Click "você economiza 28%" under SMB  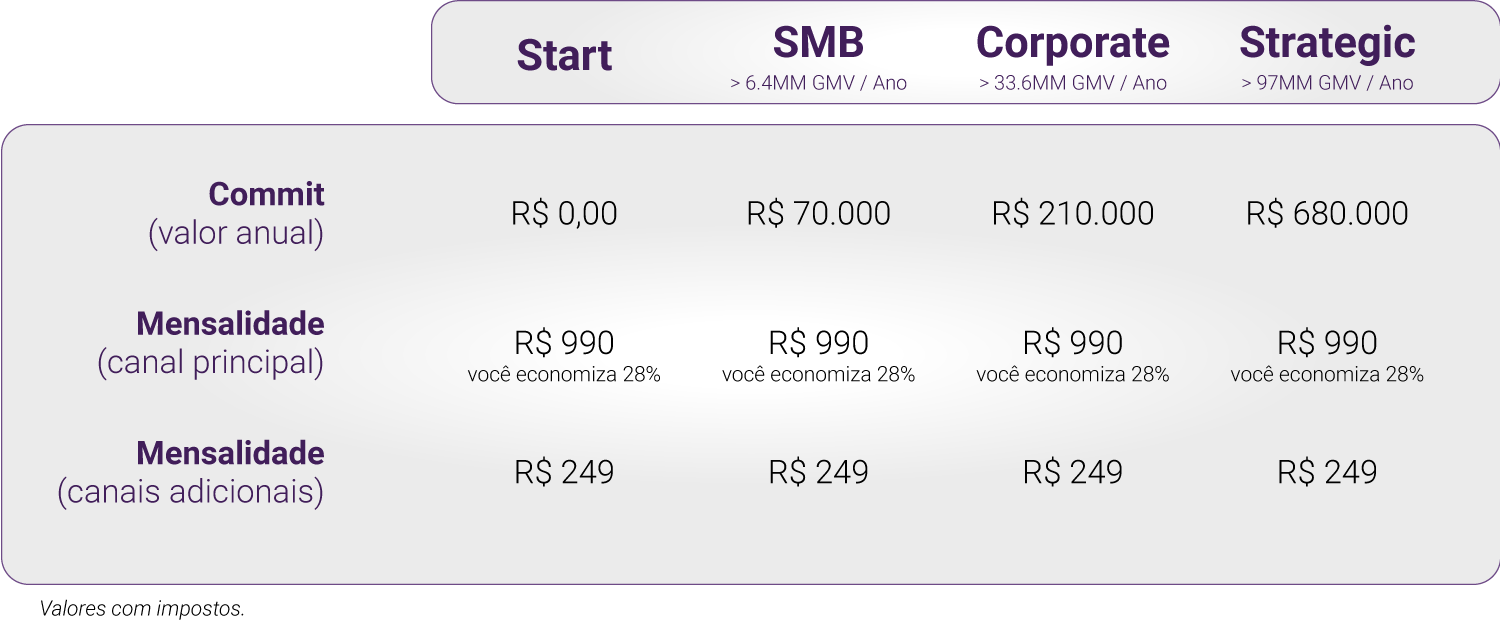coord(818,375)
